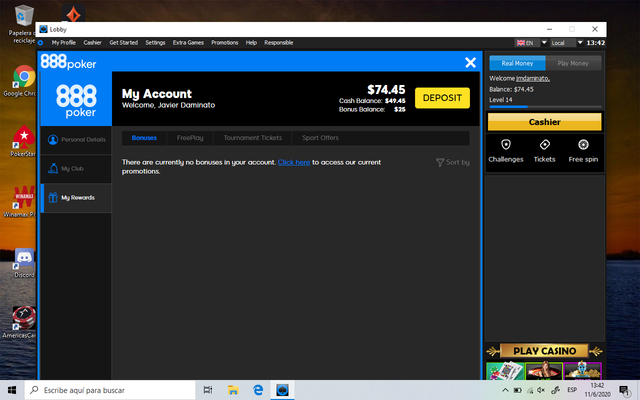Open the Free spin icon
The width and height of the screenshot is (640, 400).
tap(583, 151)
